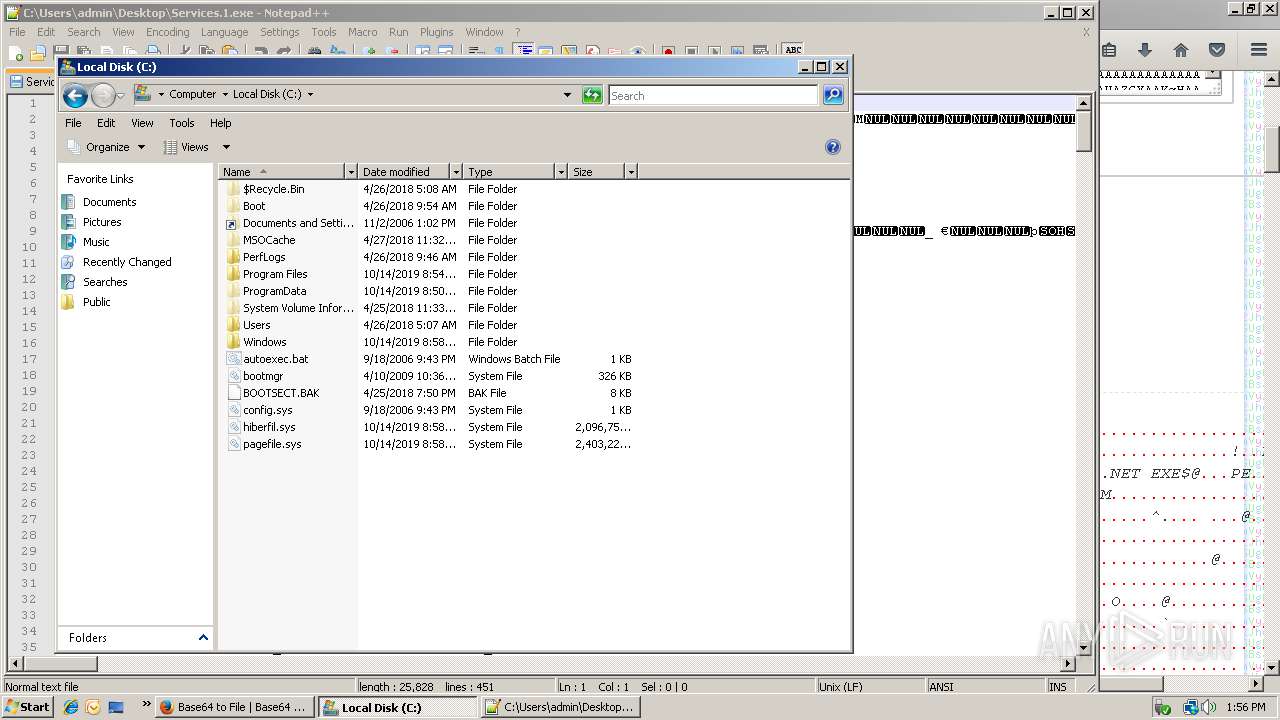Switch to Base64 to File Firefox taskbar button
Image resolution: width=1280 pixels, height=720 pixels.
click(x=235, y=707)
